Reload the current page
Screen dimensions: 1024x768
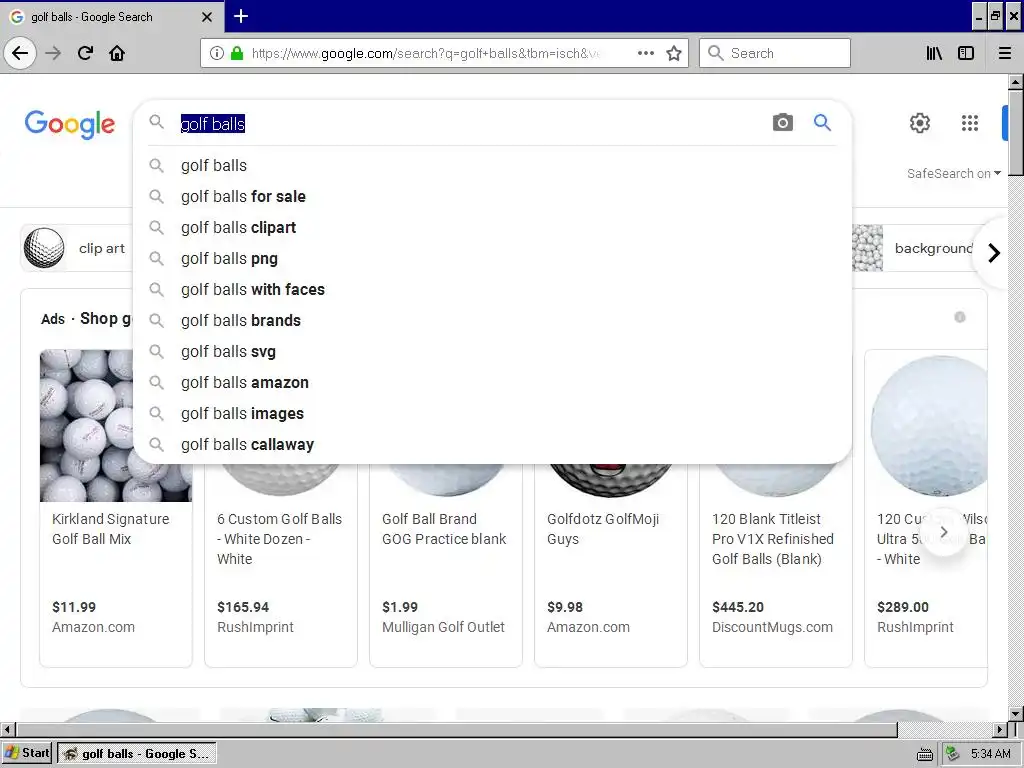(x=85, y=53)
